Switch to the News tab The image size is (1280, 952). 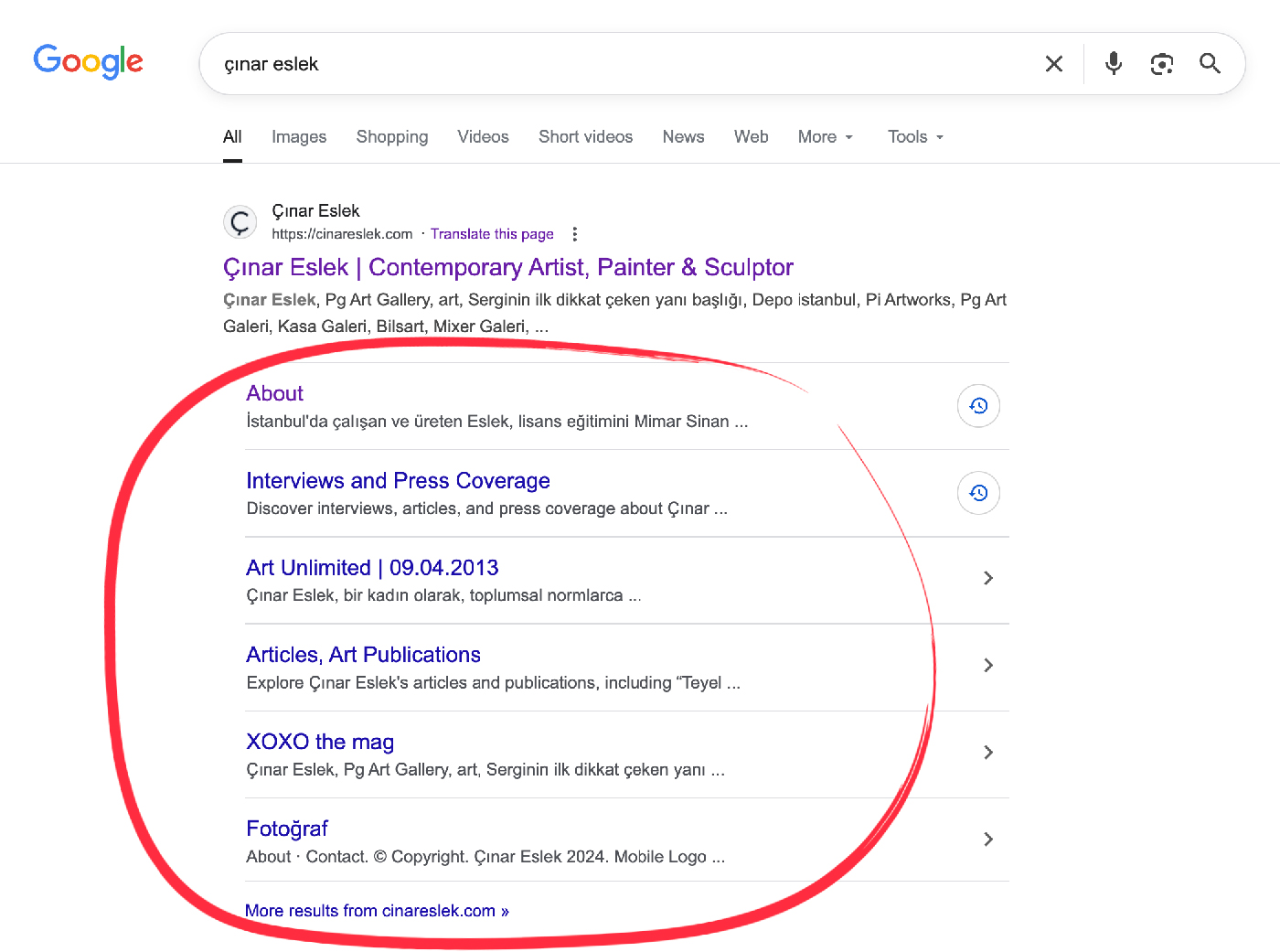683,137
